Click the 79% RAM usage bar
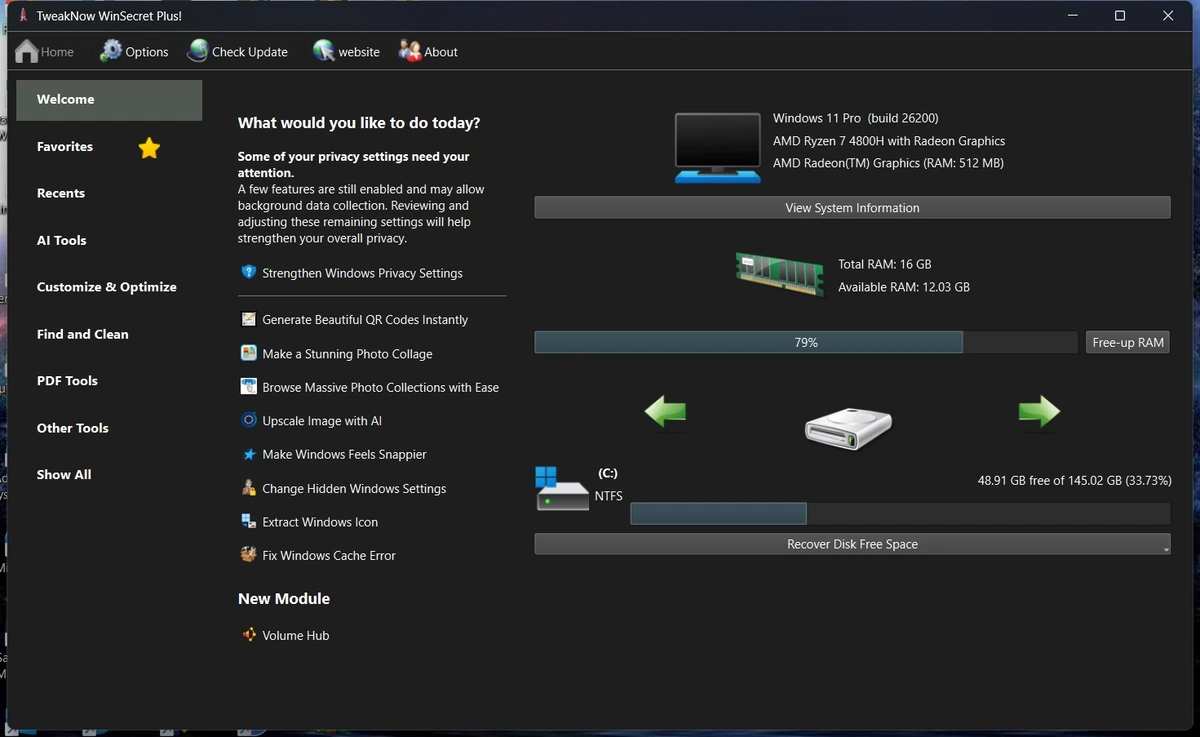Image resolution: width=1200 pixels, height=737 pixels. click(x=806, y=342)
